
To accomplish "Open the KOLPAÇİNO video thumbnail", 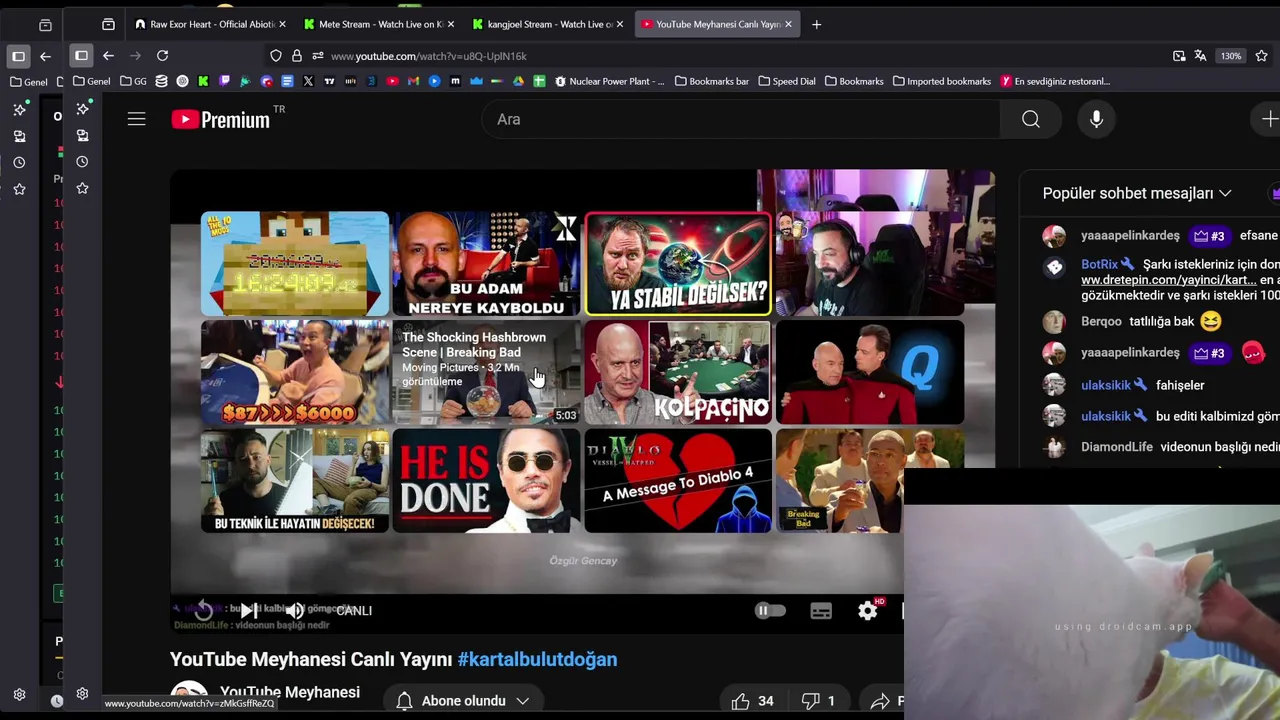I will pyautogui.click(x=678, y=372).
